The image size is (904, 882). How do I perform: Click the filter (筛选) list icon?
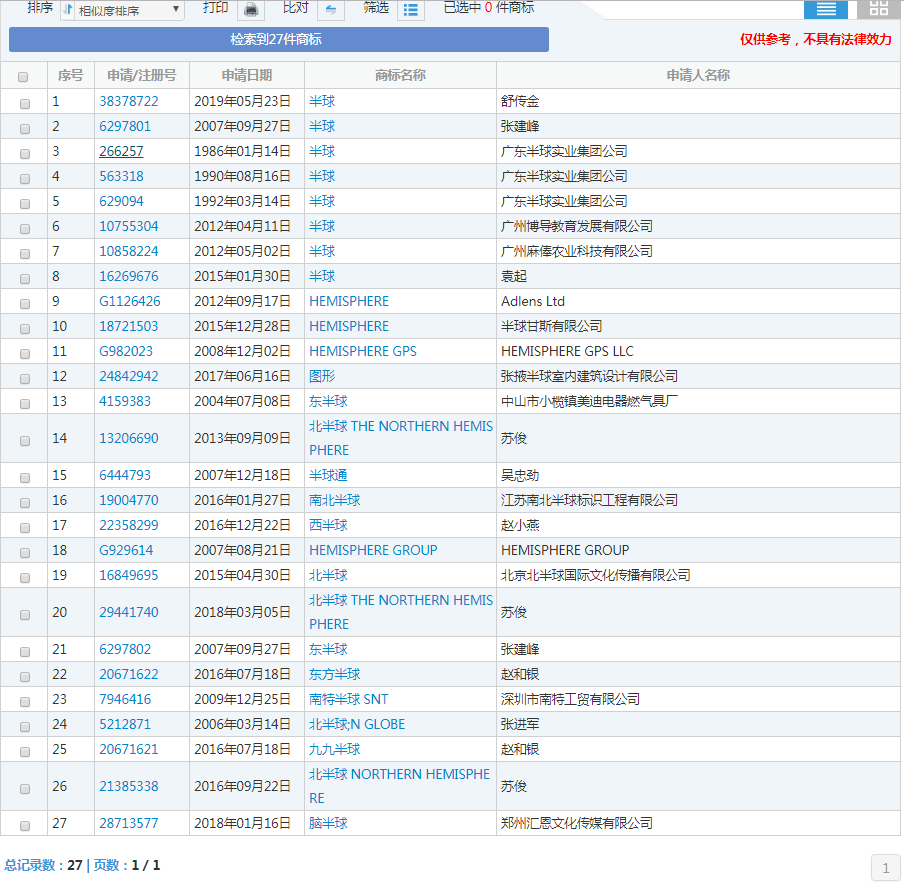[410, 9]
